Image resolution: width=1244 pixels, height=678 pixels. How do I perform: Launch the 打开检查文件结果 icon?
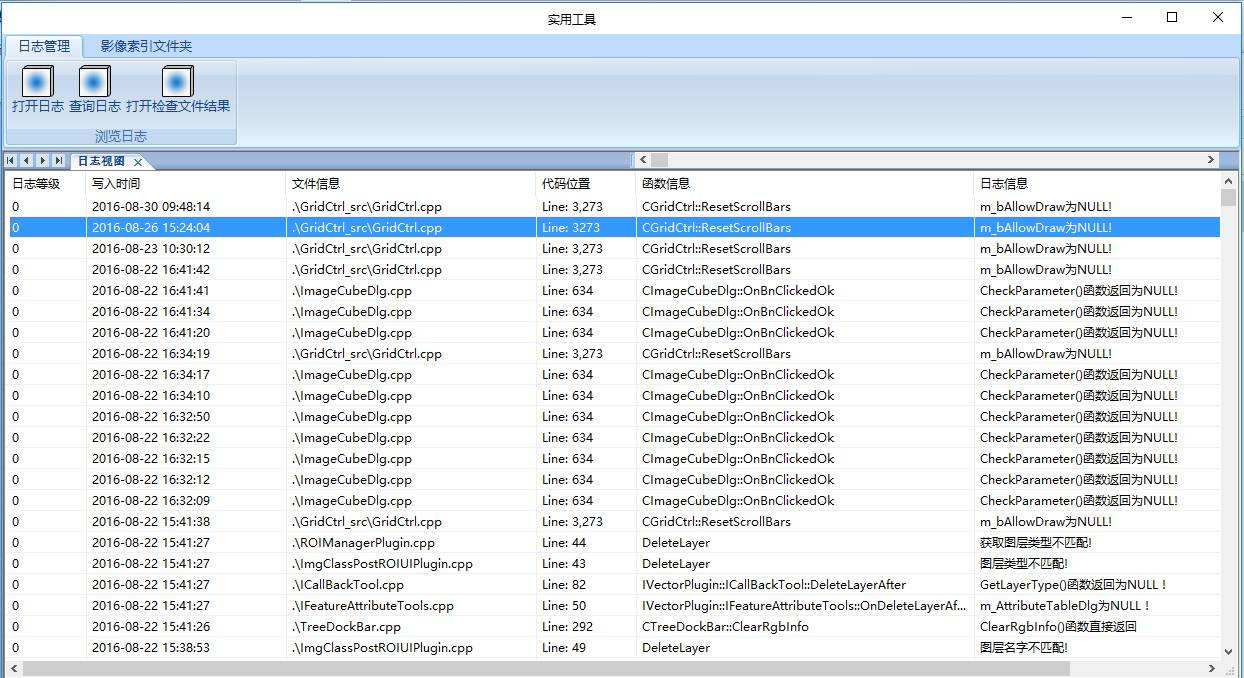click(177, 81)
